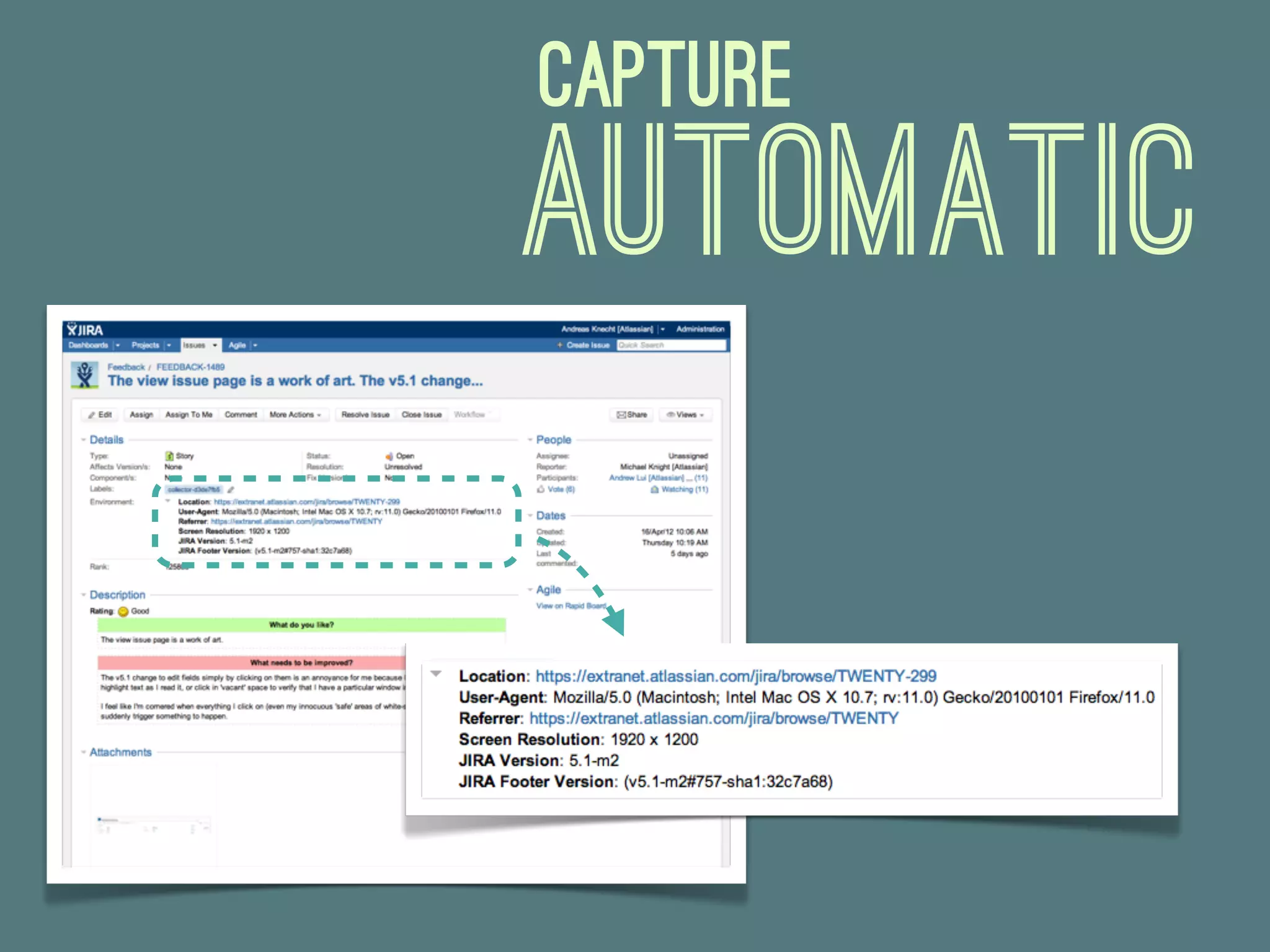Click the pencil icon to edit labels
1270x952 pixels.
[x=231, y=490]
